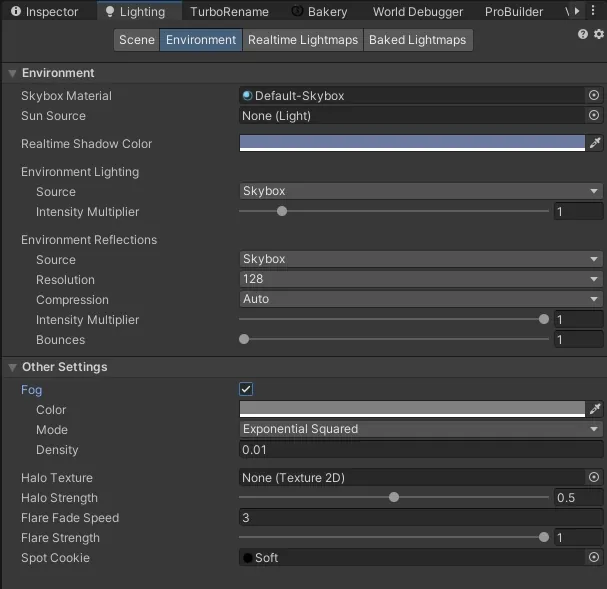607x589 pixels.
Task: Click the Flare Fade Speed label
Action: [70, 518]
